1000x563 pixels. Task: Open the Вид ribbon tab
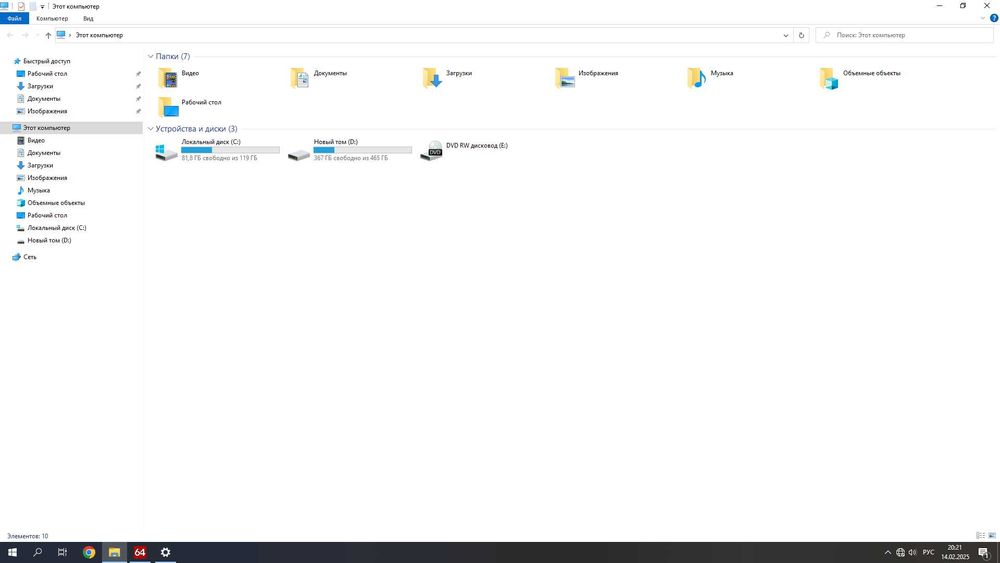88,18
